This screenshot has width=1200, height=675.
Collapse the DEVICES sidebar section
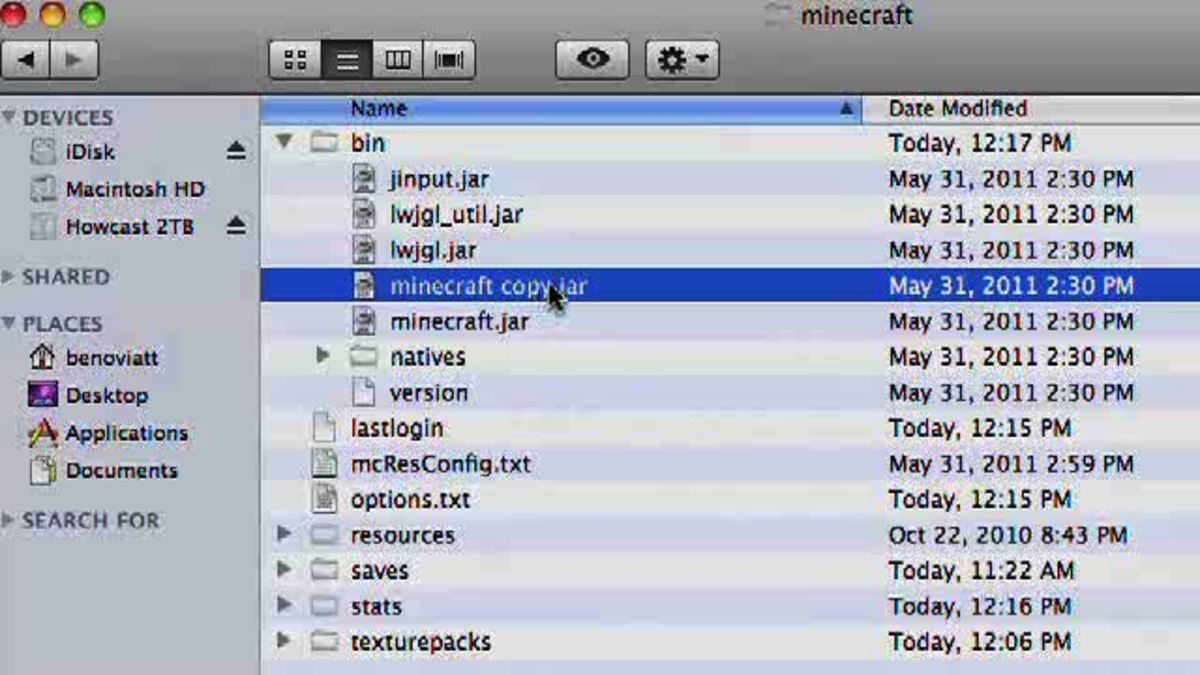tap(9, 117)
